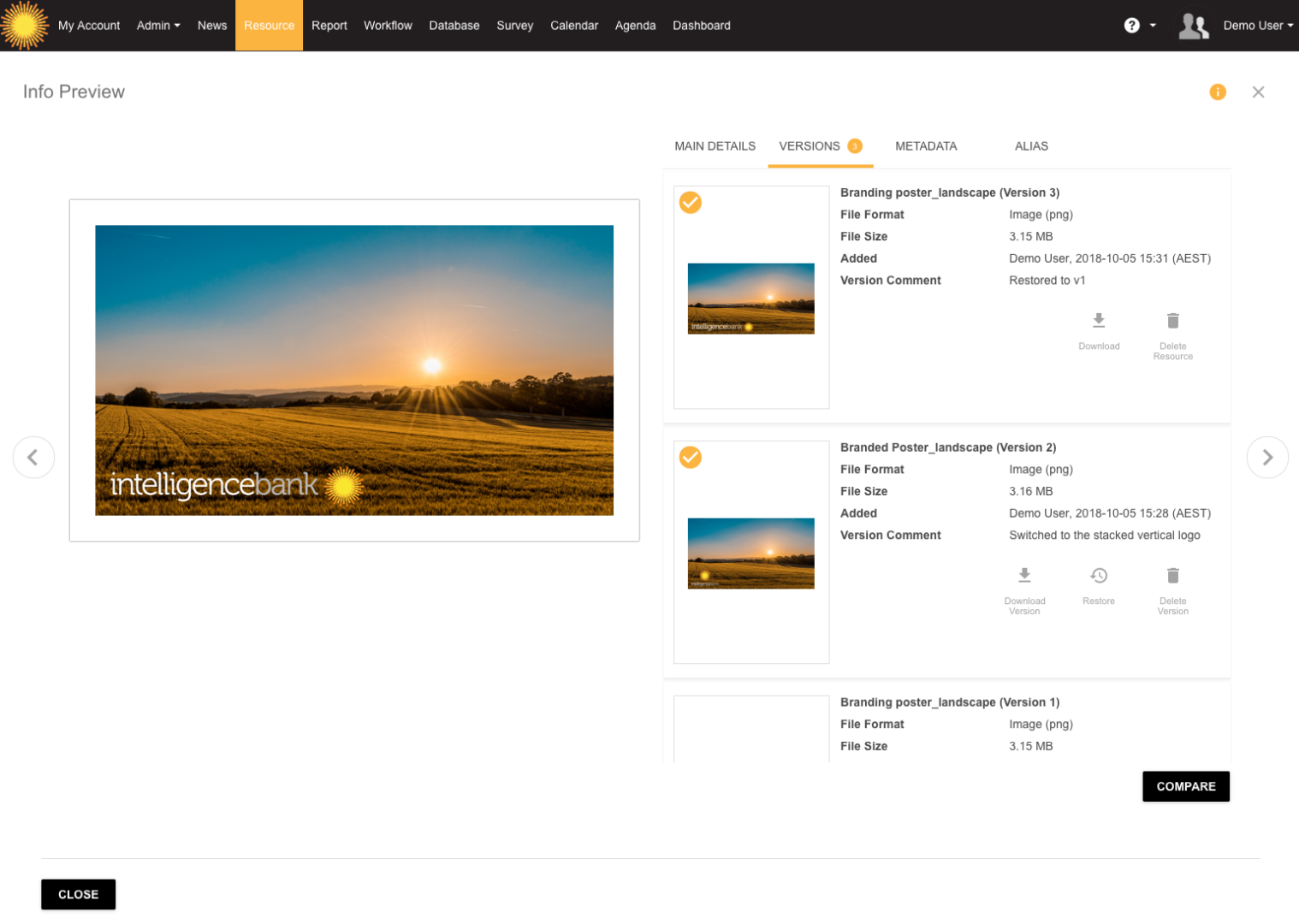Click the Delete Resource trash icon on Version 3
The width and height of the screenshot is (1299, 924).
pos(1172,321)
